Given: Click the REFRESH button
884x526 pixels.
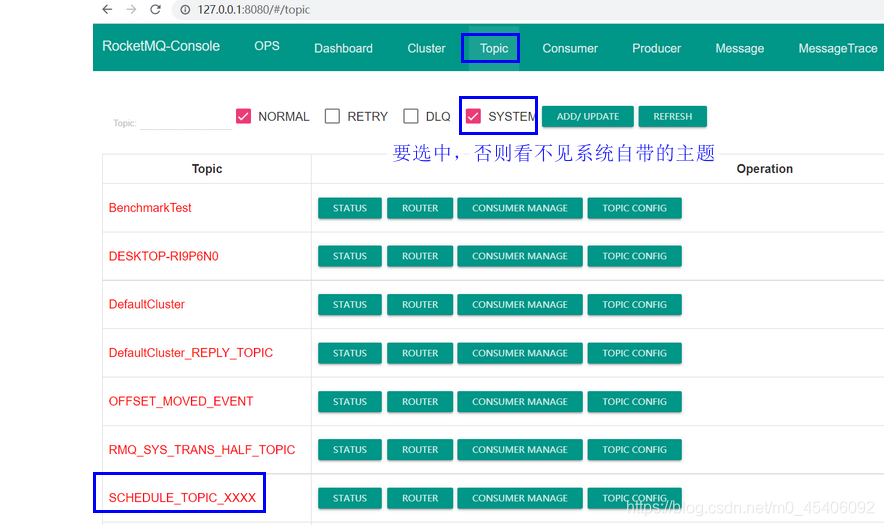Looking at the screenshot, I should [x=673, y=116].
